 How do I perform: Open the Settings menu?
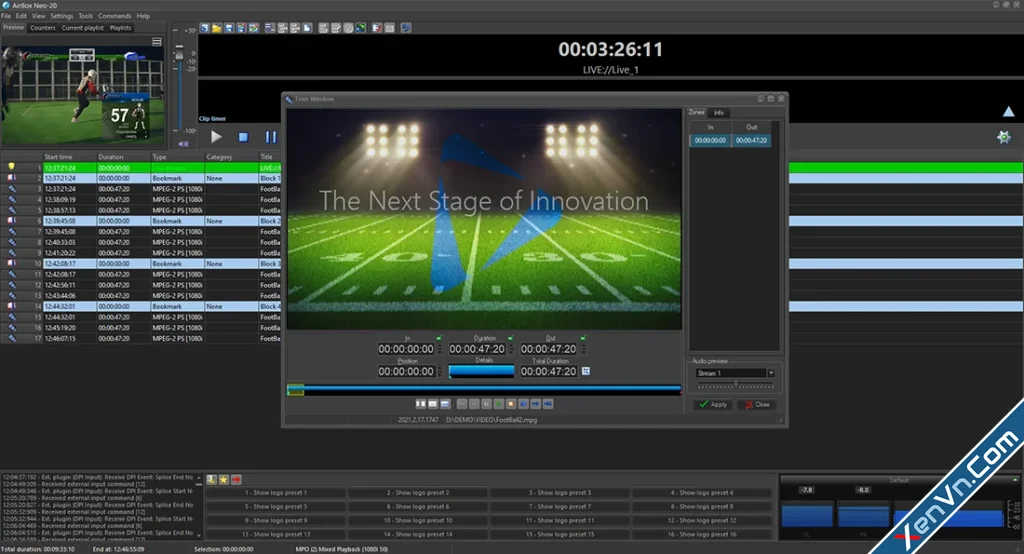pyautogui.click(x=61, y=16)
